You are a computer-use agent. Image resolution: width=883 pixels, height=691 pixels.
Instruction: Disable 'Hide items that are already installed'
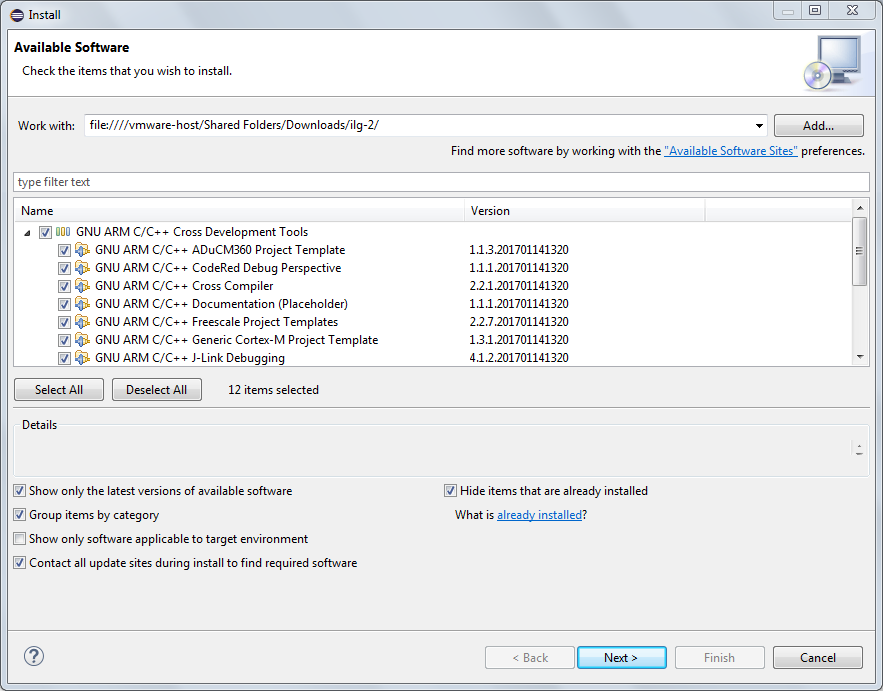pyautogui.click(x=451, y=491)
